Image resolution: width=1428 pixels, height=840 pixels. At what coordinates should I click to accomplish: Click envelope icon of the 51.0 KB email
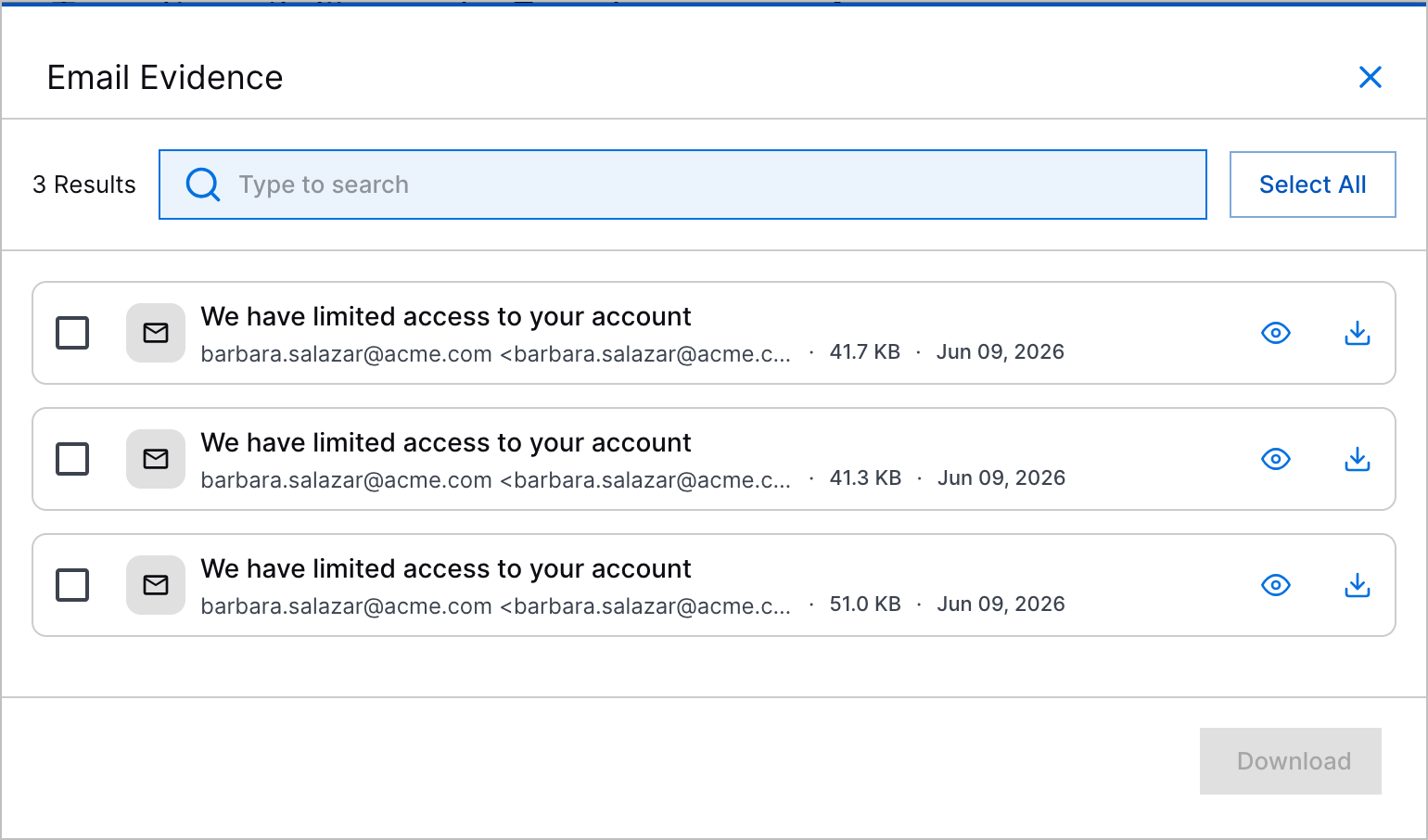tap(156, 585)
